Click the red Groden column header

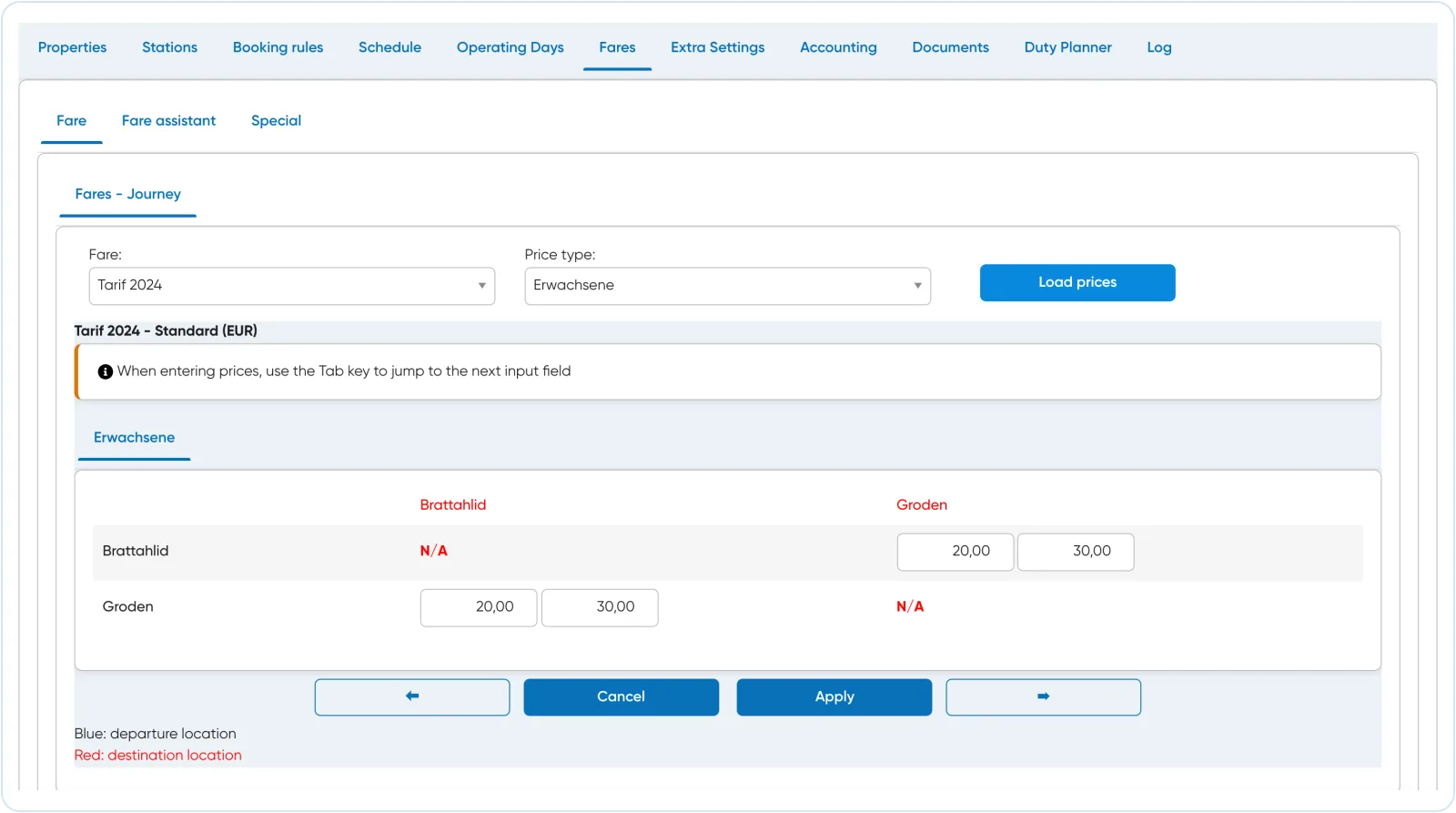(x=922, y=505)
